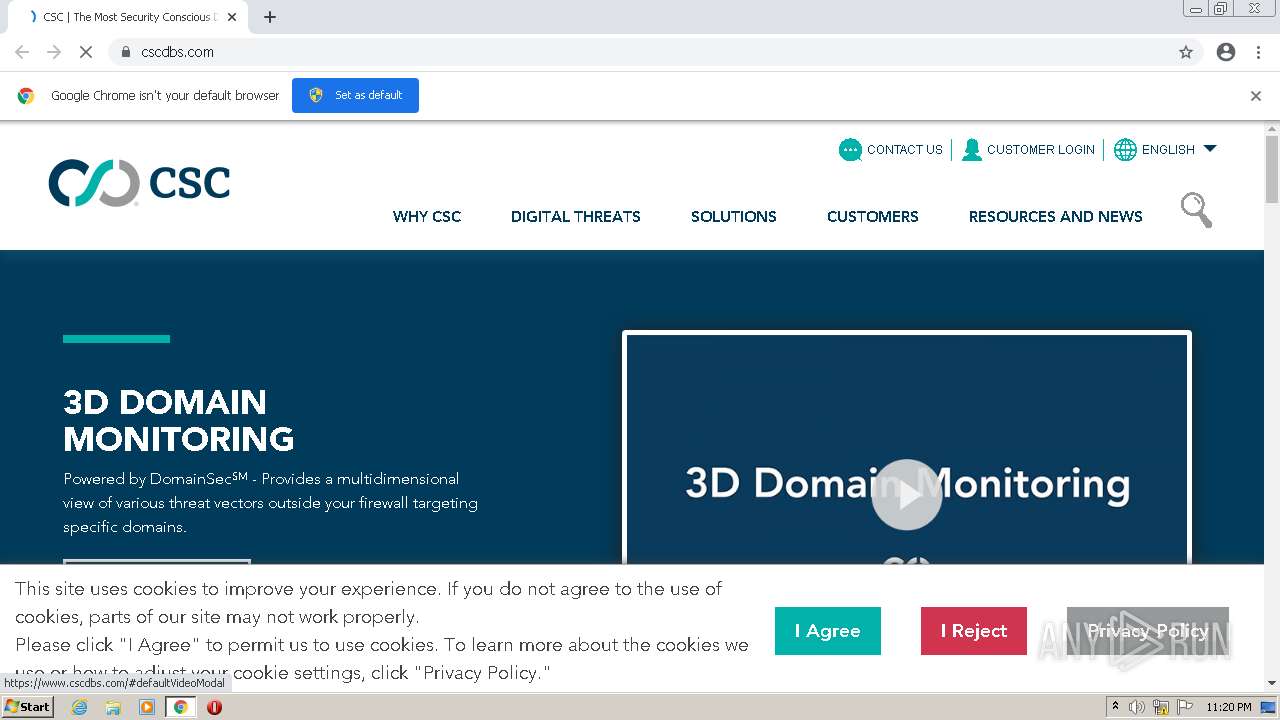Click the 3D DOMAIN MONITORING heading
The image size is (1280, 720).
(179, 420)
